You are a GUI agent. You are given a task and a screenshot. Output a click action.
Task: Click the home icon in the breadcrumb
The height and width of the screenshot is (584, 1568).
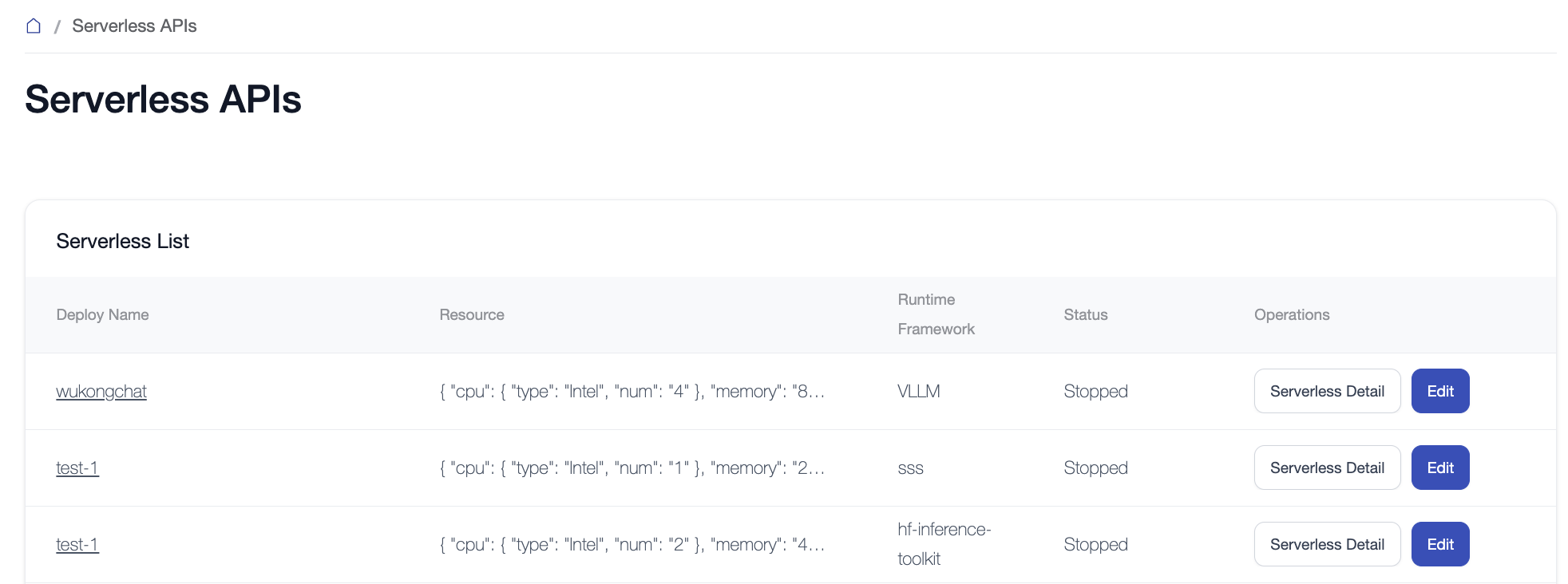coord(34,26)
